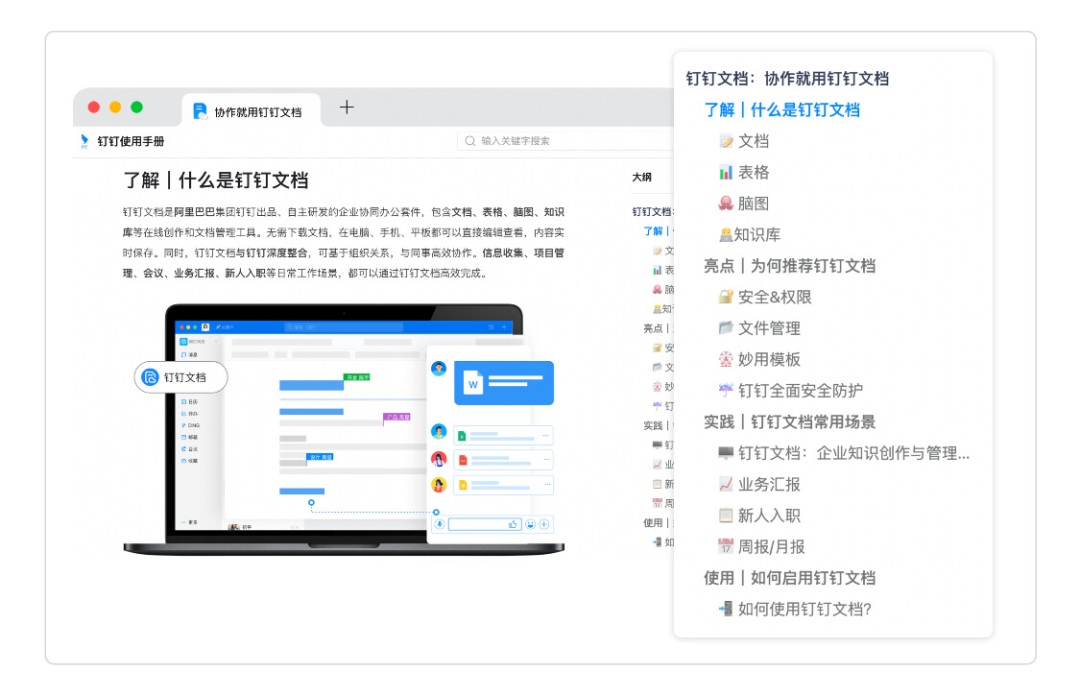The image size is (1080, 697).
Task: Click the search magnifier icon
Action: tap(470, 141)
